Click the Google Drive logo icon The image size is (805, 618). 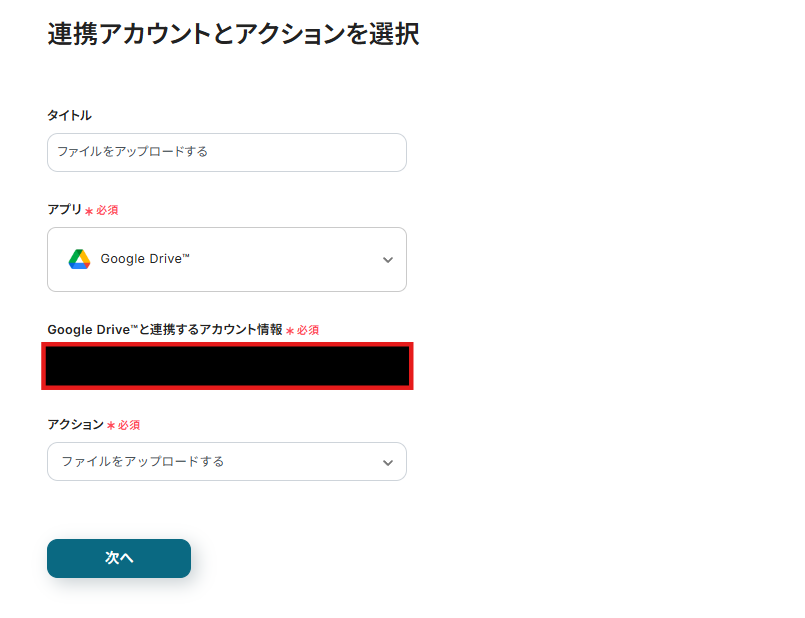coord(79,259)
